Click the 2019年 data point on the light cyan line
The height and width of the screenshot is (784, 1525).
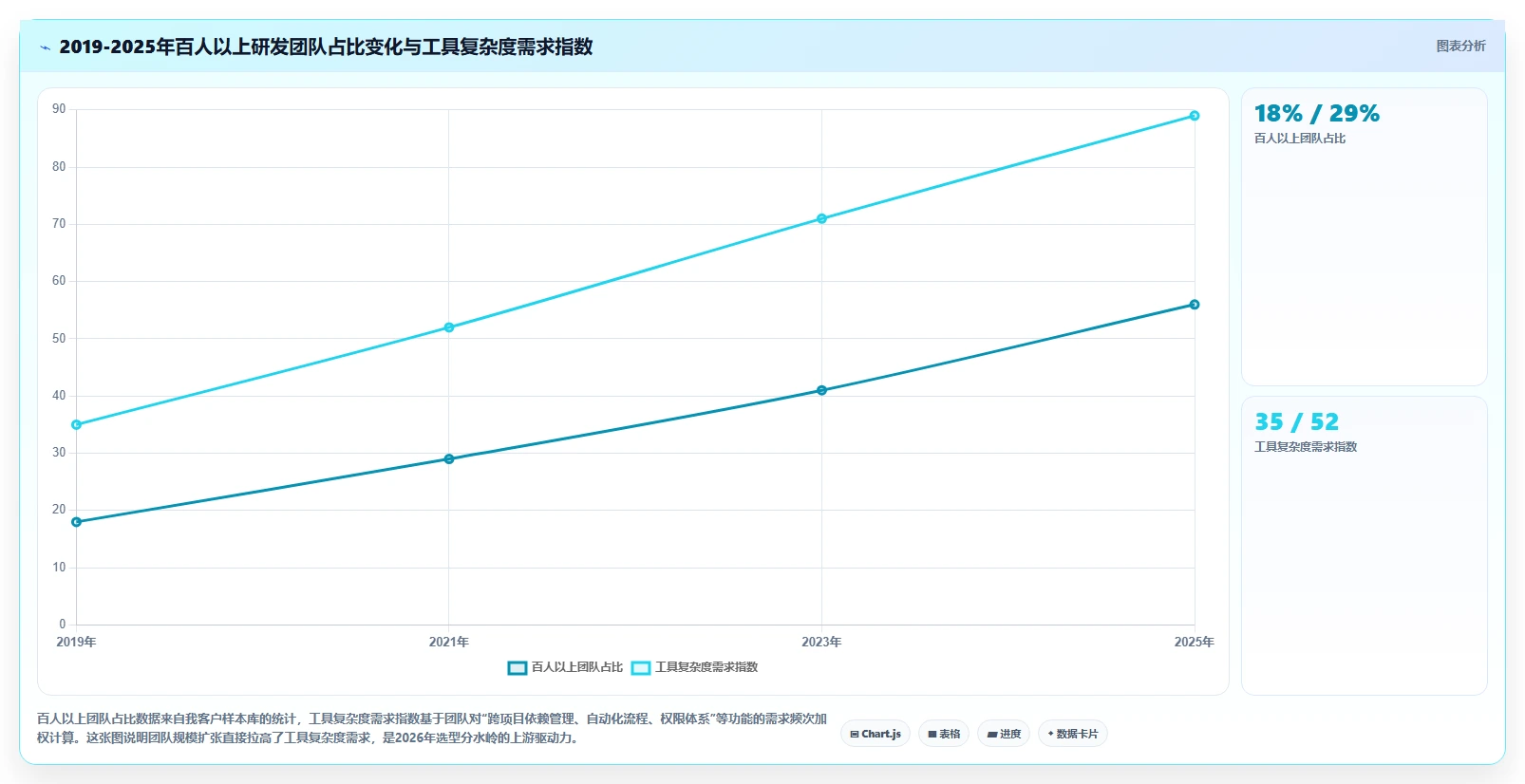pos(77,425)
